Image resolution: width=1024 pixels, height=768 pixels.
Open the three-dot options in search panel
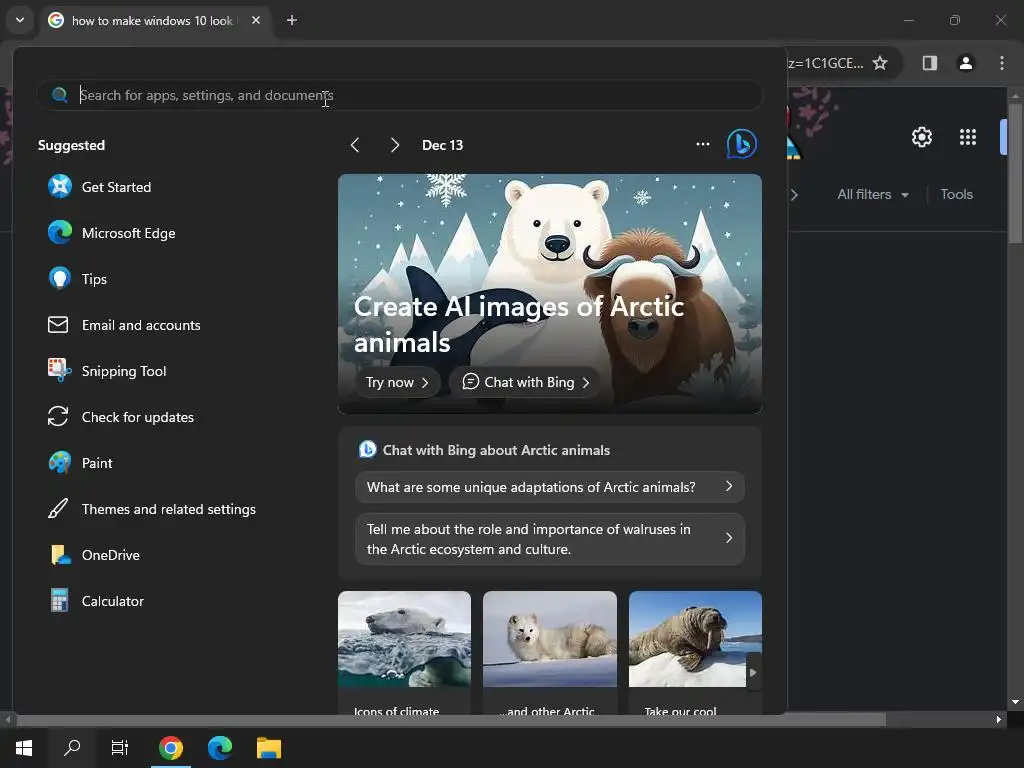coord(703,144)
